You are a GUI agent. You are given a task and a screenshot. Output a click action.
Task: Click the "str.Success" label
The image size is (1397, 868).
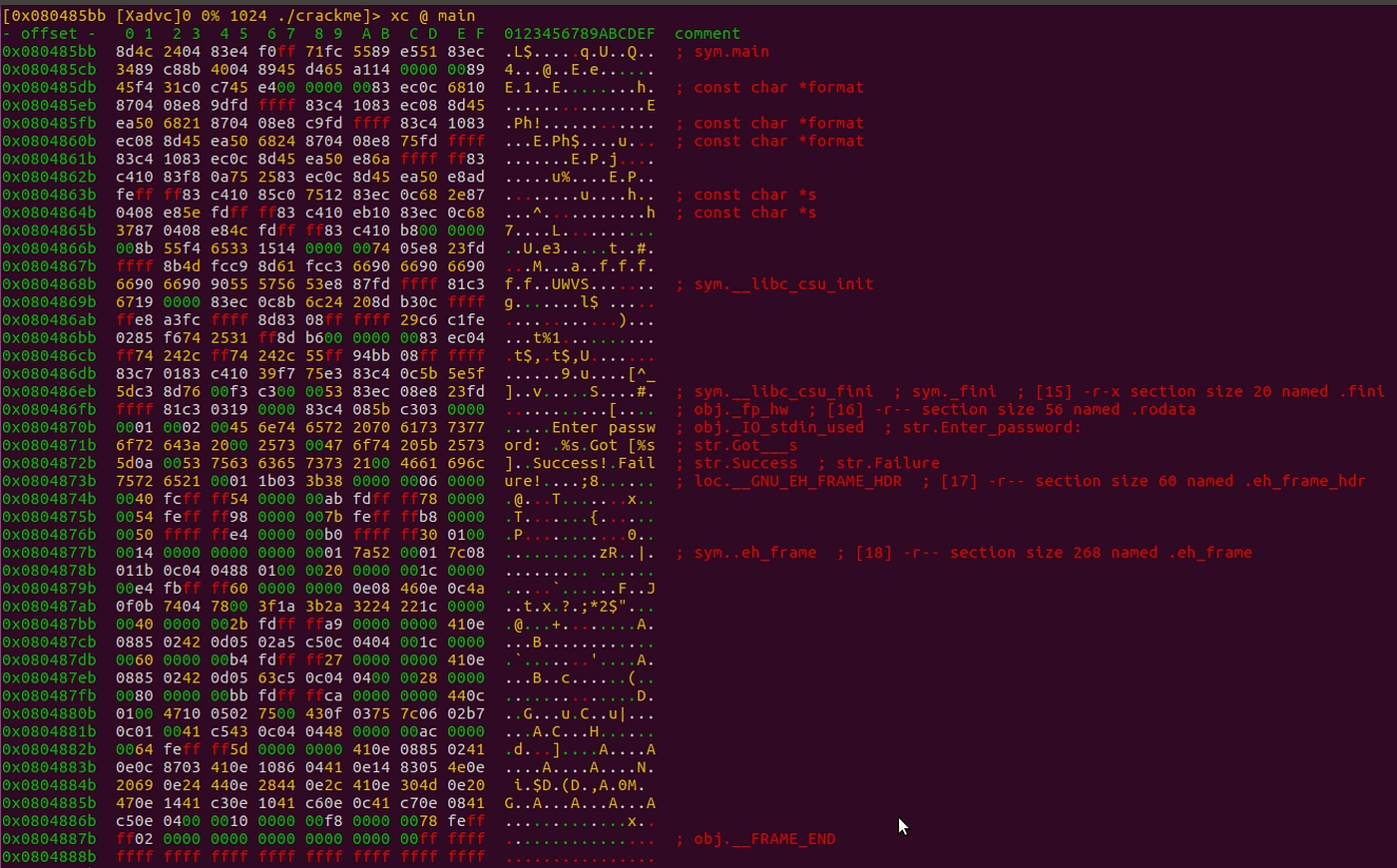pyautogui.click(x=745, y=464)
